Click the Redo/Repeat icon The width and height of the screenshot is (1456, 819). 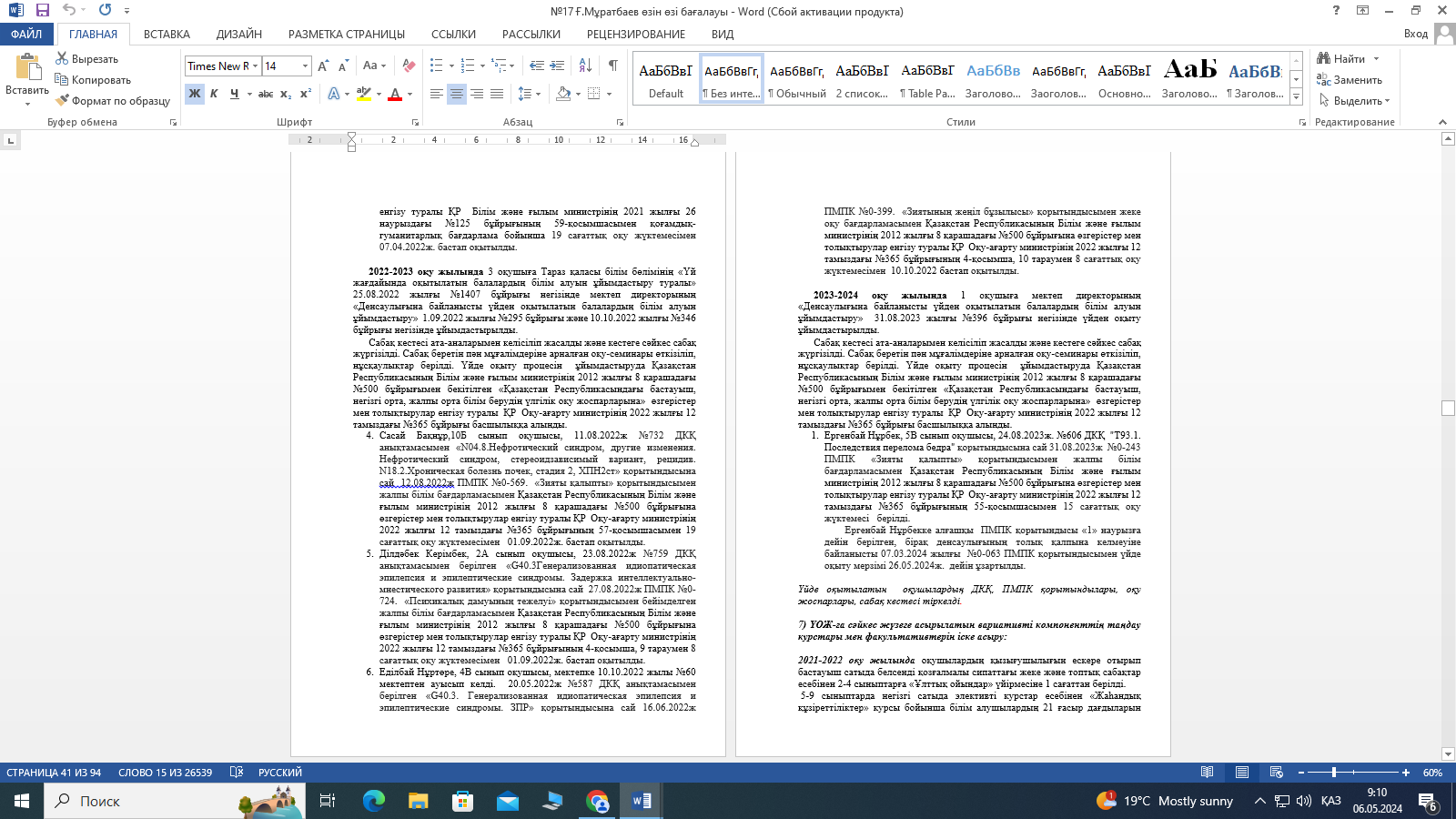105,10
